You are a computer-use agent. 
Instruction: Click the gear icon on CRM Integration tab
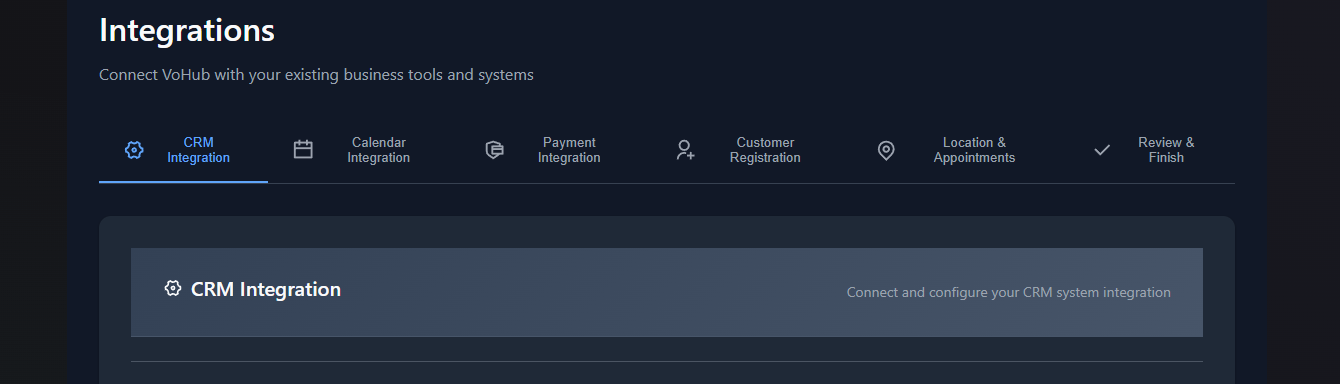click(x=134, y=150)
